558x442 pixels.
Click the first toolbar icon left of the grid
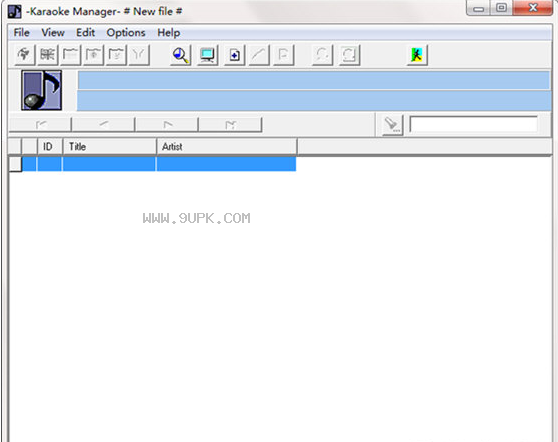click(x=25, y=55)
